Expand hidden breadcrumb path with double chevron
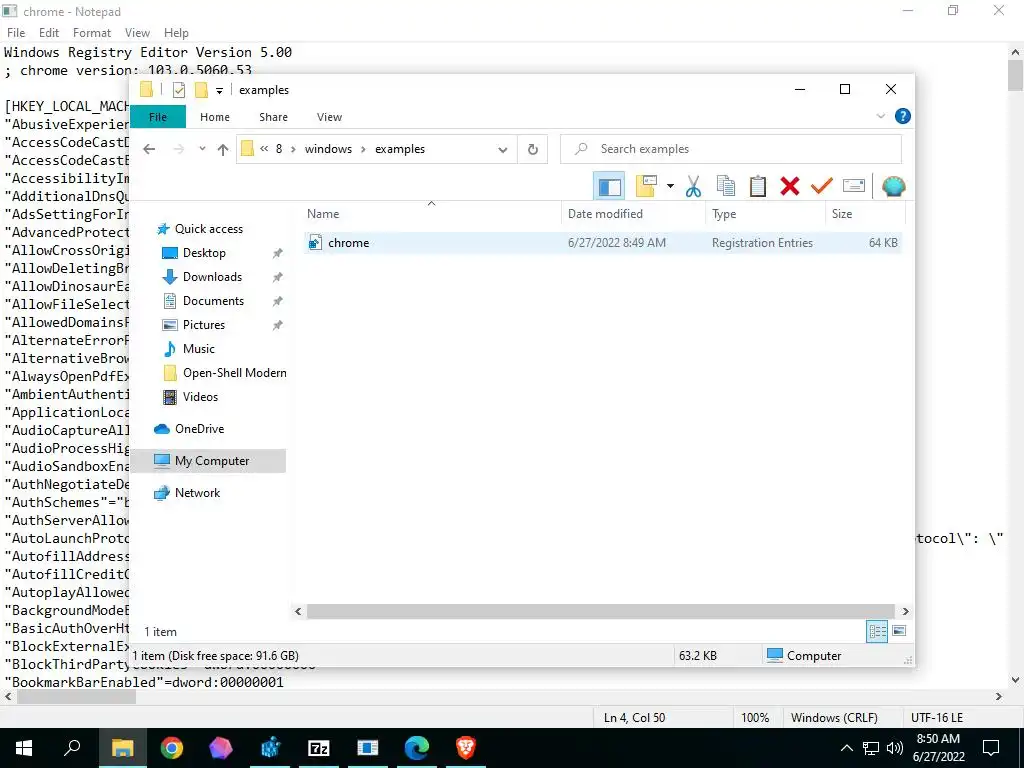1024x768 pixels. [264, 149]
